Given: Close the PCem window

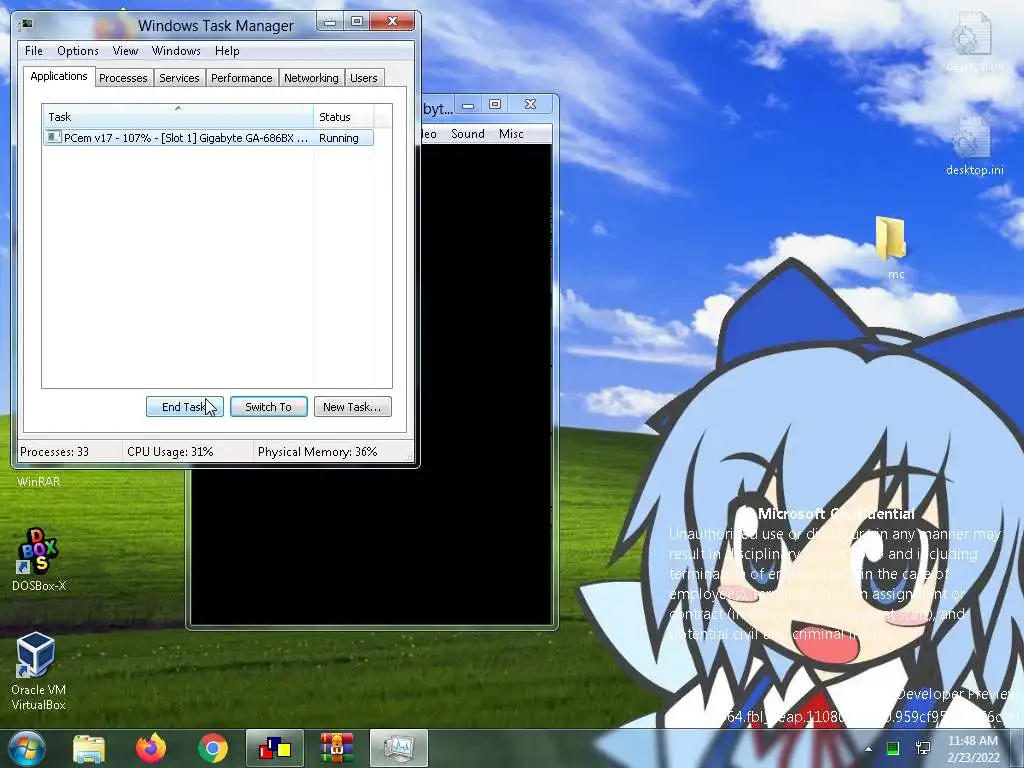Looking at the screenshot, I should [530, 104].
